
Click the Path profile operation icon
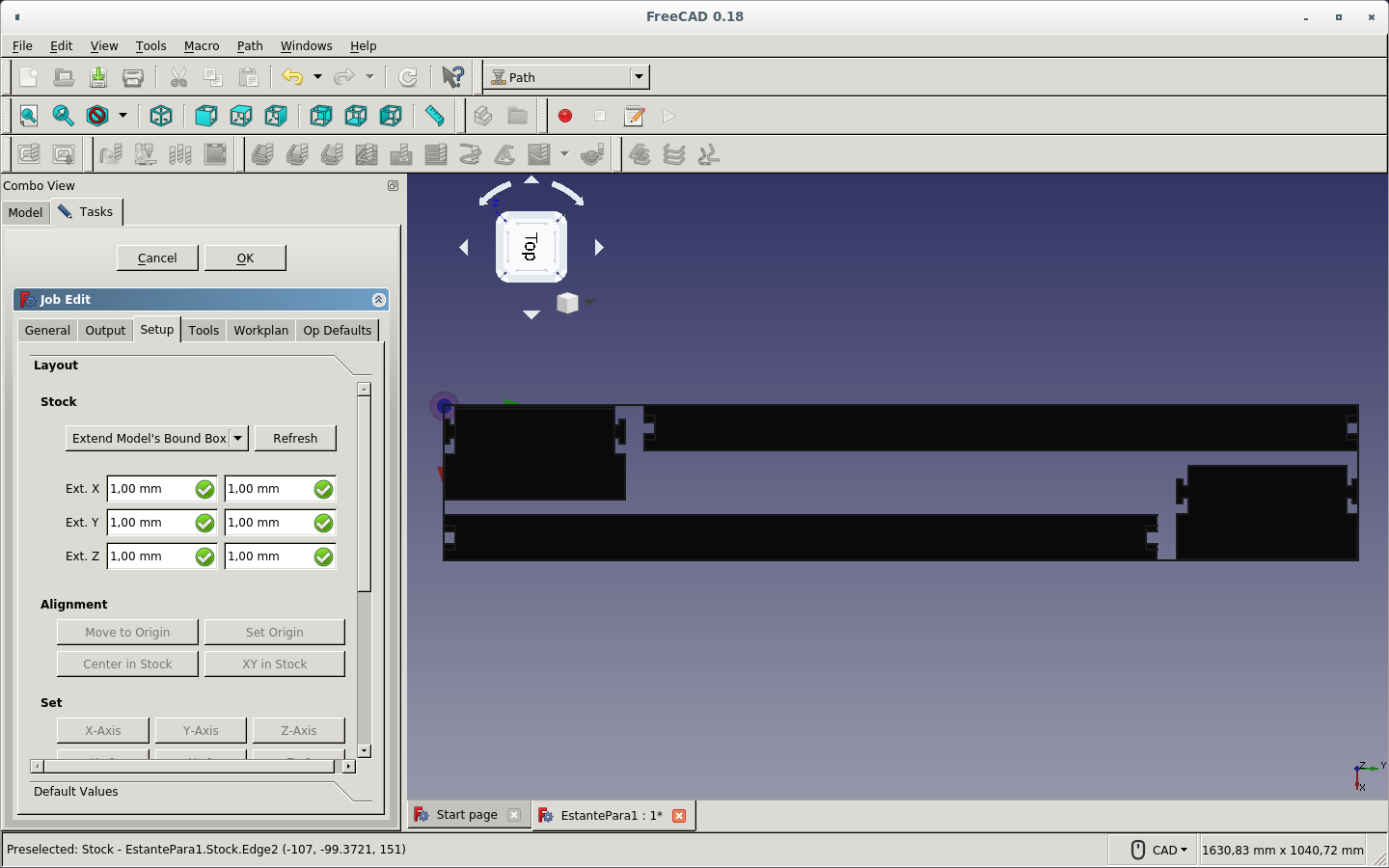click(x=262, y=154)
